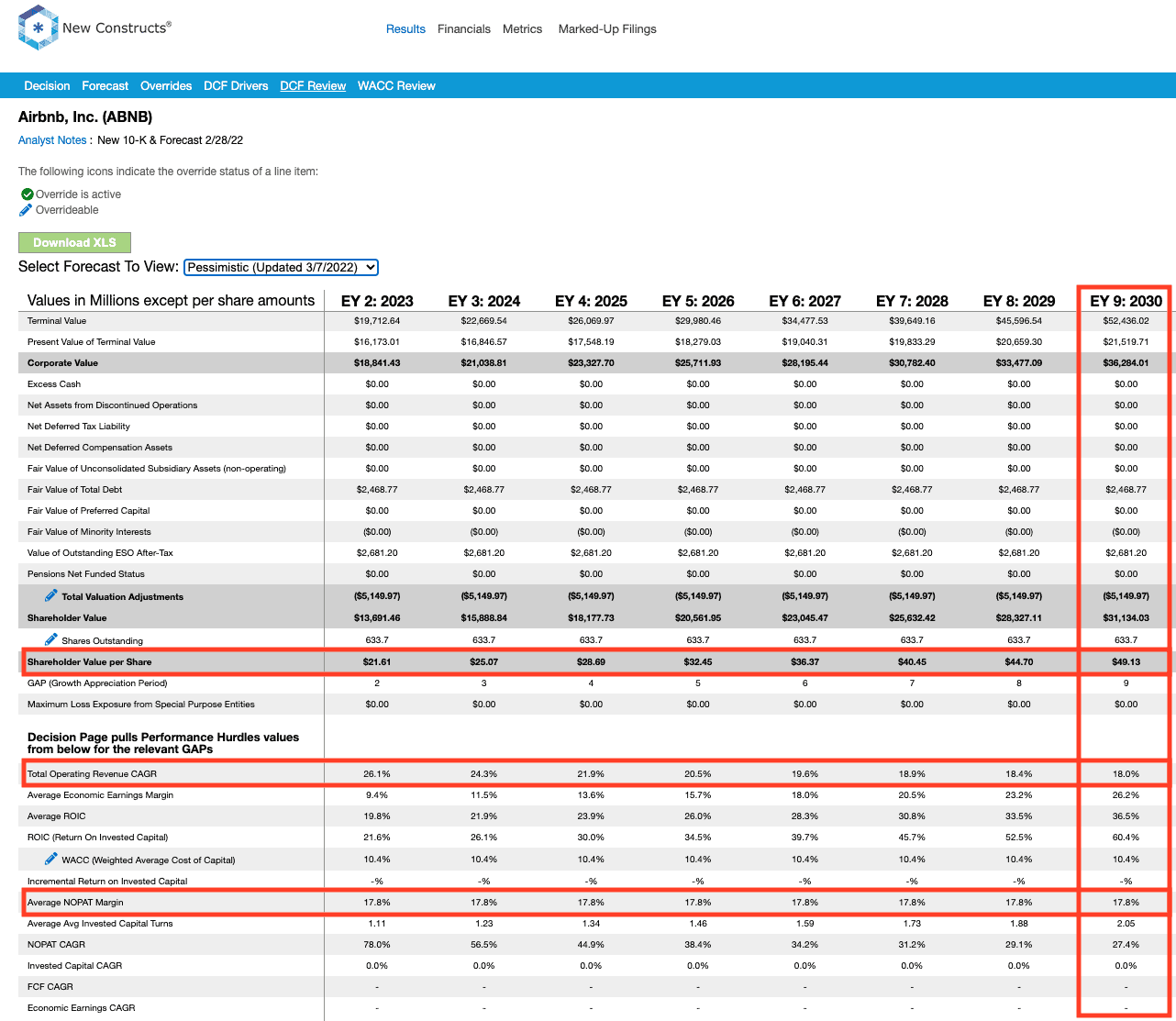The width and height of the screenshot is (1176, 1021).
Task: Click the pencil icon beside WACC row
Action: point(51,860)
